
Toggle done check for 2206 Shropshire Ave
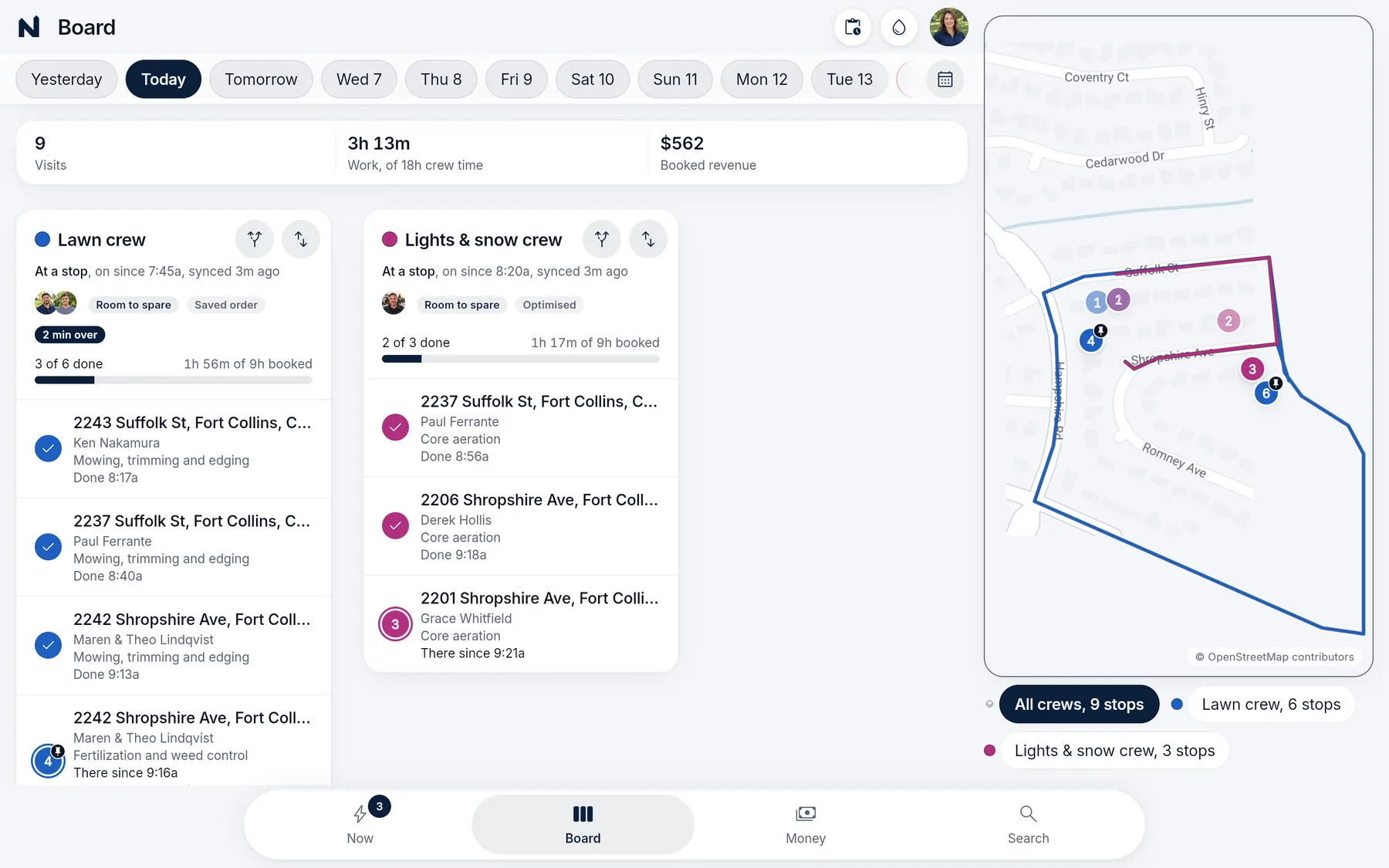click(395, 526)
